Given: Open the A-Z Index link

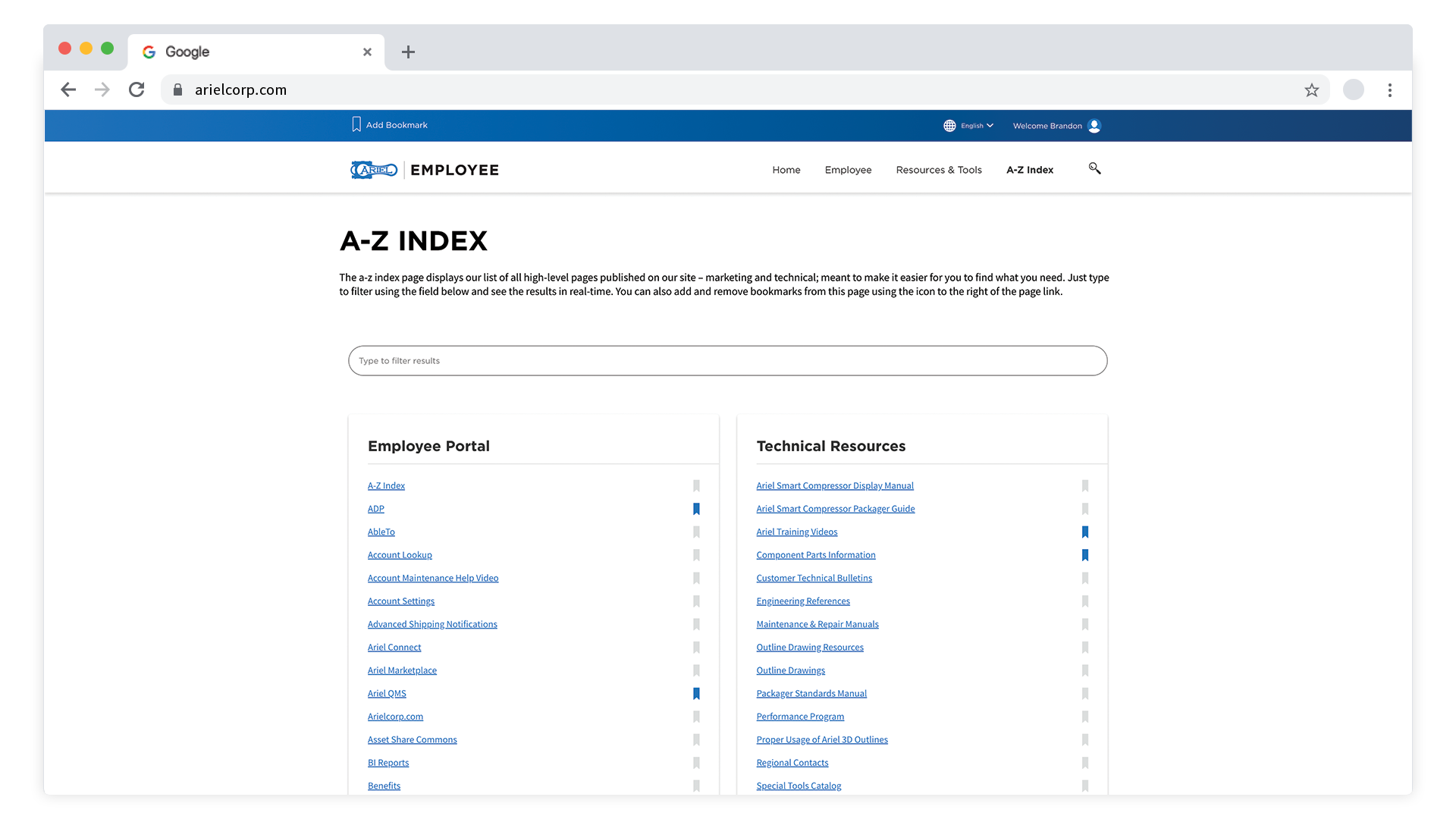Looking at the screenshot, I should (x=386, y=486).
